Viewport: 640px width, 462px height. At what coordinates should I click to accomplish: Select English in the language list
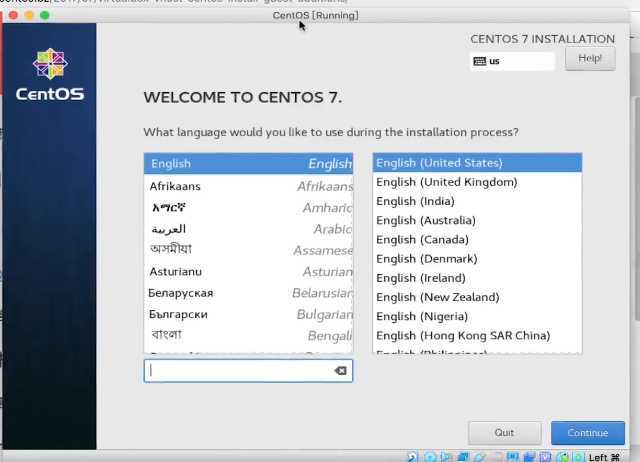pos(248,164)
